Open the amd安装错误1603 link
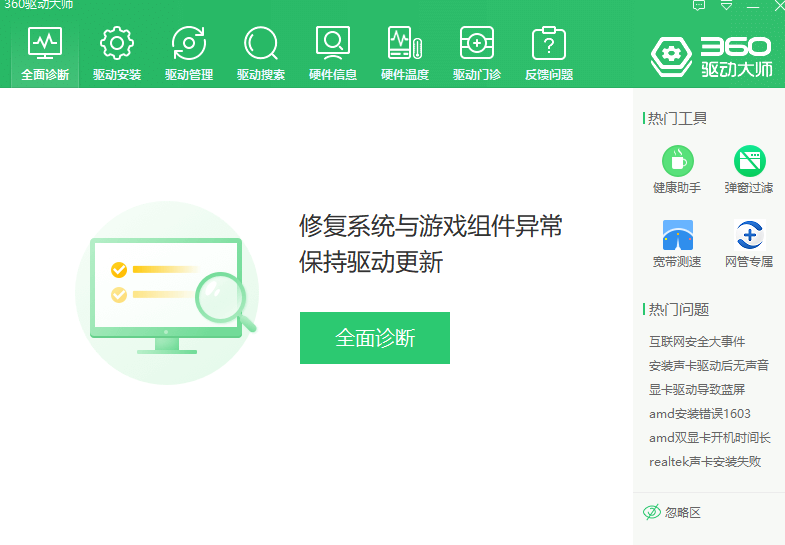The width and height of the screenshot is (785, 545). coord(700,414)
